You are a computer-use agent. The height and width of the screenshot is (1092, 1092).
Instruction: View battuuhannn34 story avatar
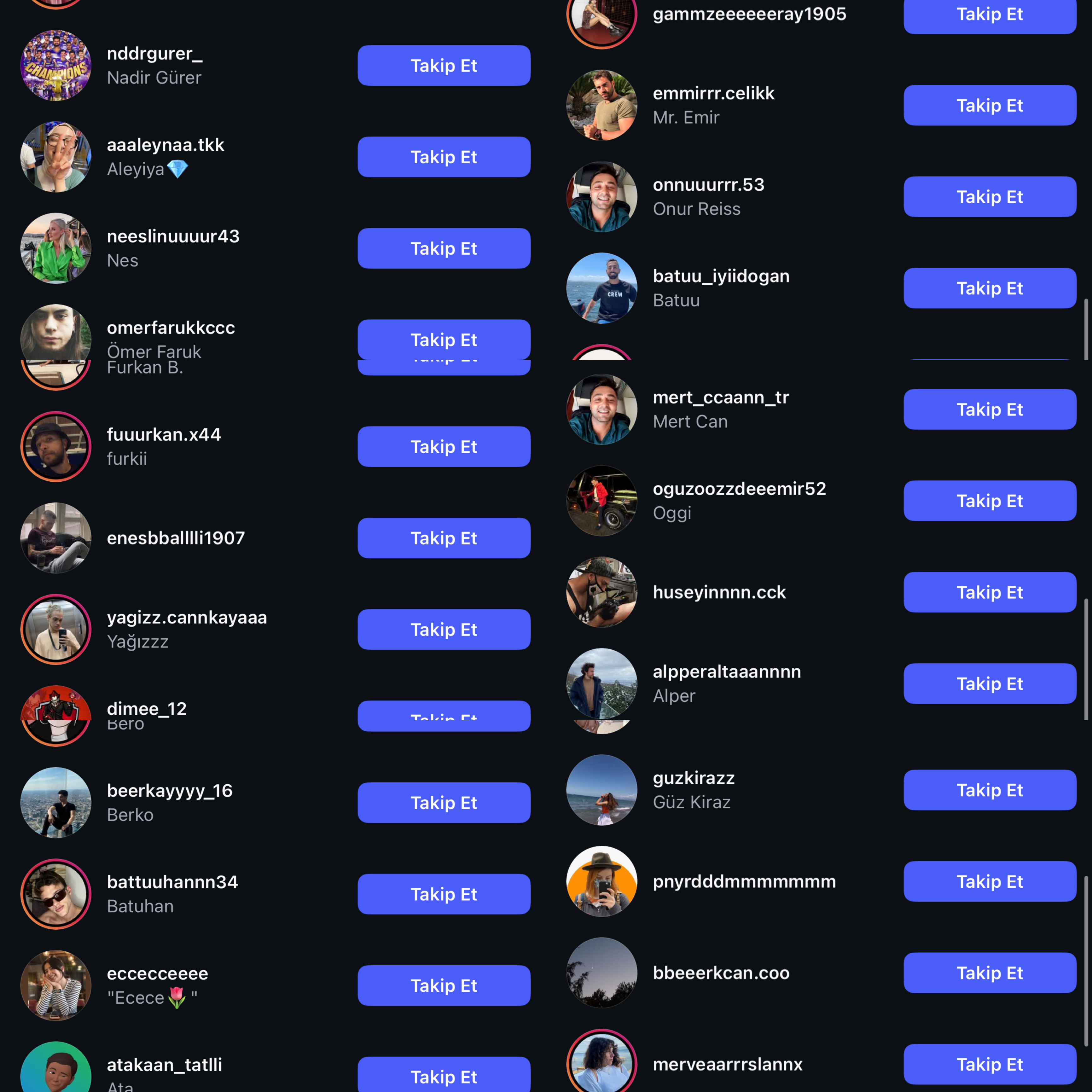click(x=56, y=894)
